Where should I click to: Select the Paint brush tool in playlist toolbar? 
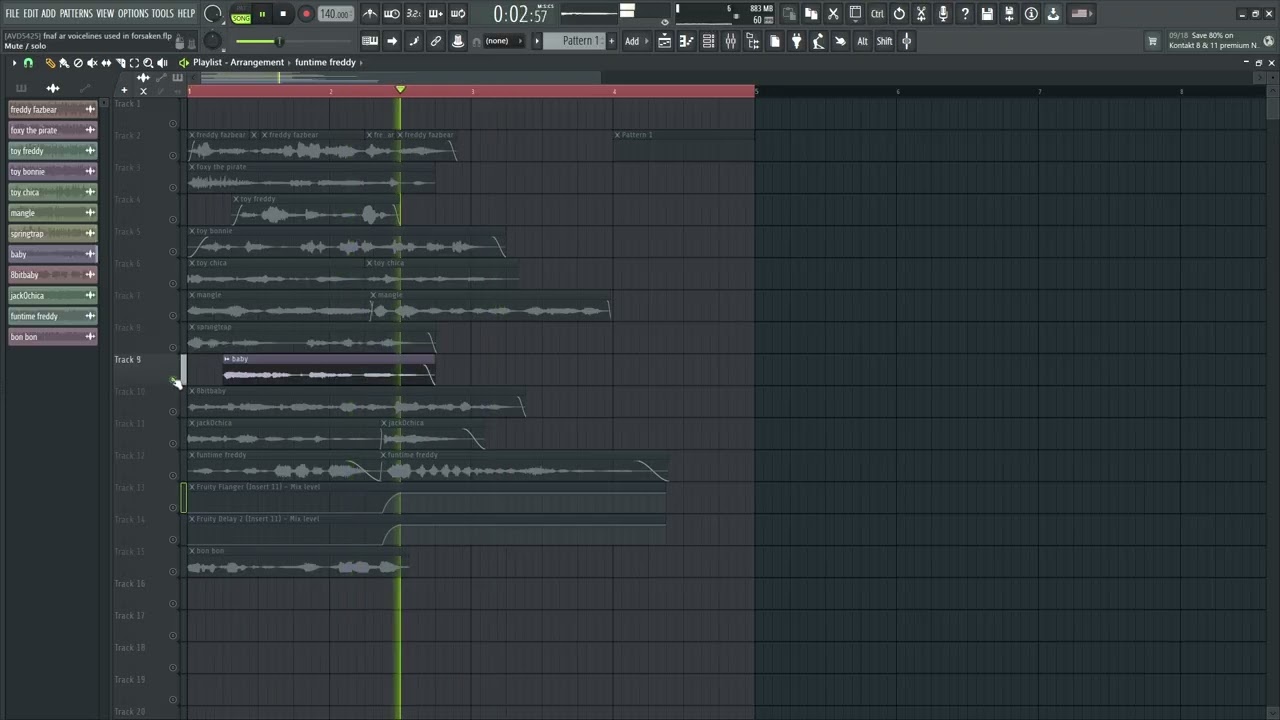pyautogui.click(x=64, y=63)
